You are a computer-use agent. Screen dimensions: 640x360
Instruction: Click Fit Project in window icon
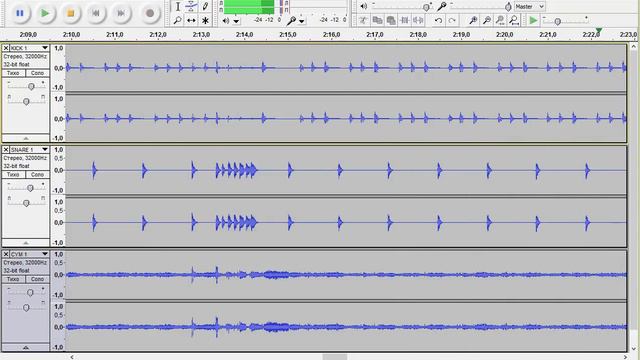[514, 20]
